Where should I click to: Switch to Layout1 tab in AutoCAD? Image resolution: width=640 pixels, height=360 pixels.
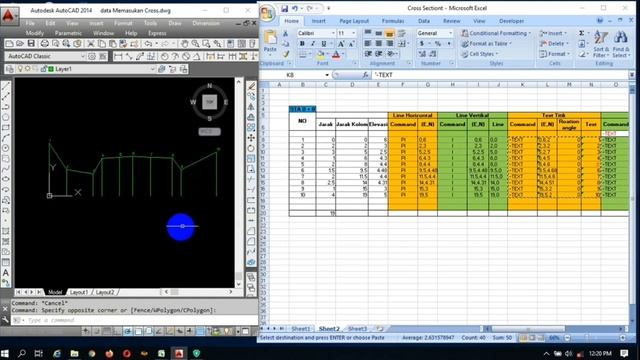coord(79,292)
